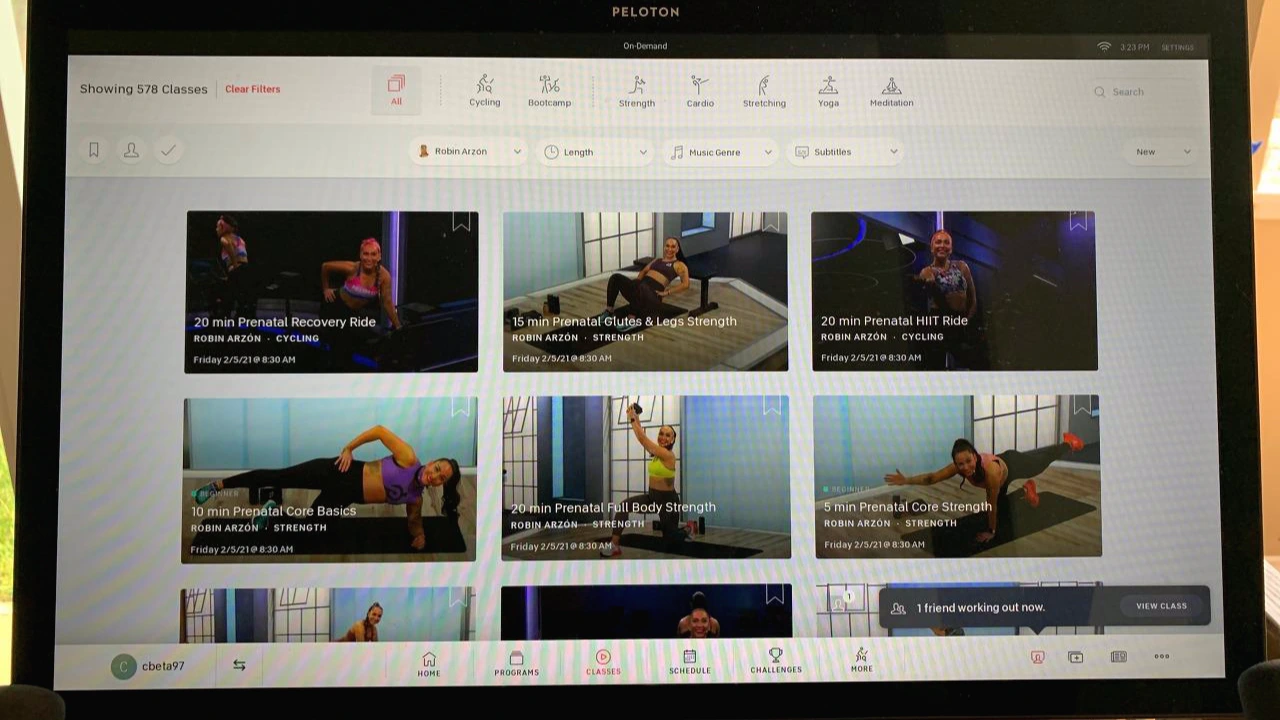Click the 3:23 PM clock

point(1135,47)
